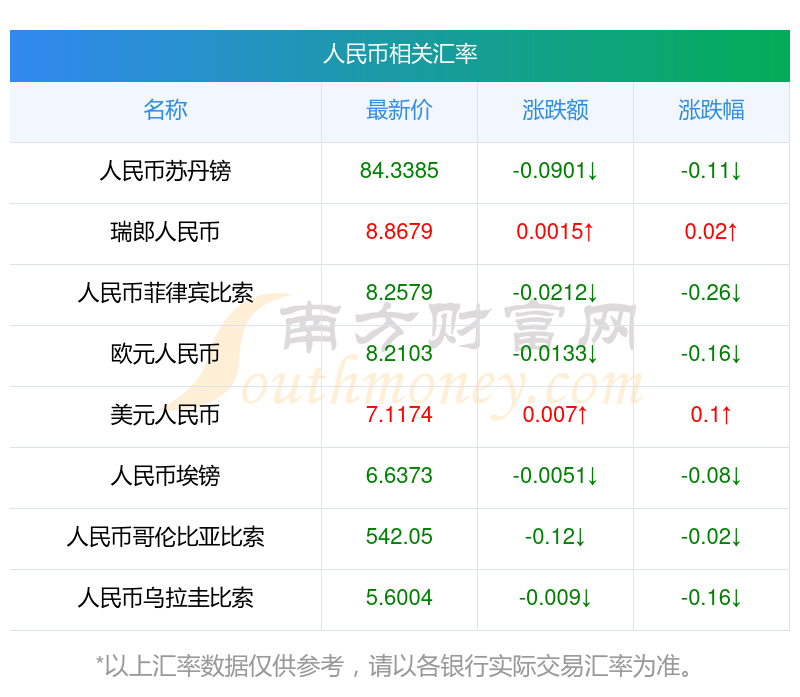Click the 0.0015↑ change amount
The width and height of the screenshot is (800, 697).
(555, 232)
